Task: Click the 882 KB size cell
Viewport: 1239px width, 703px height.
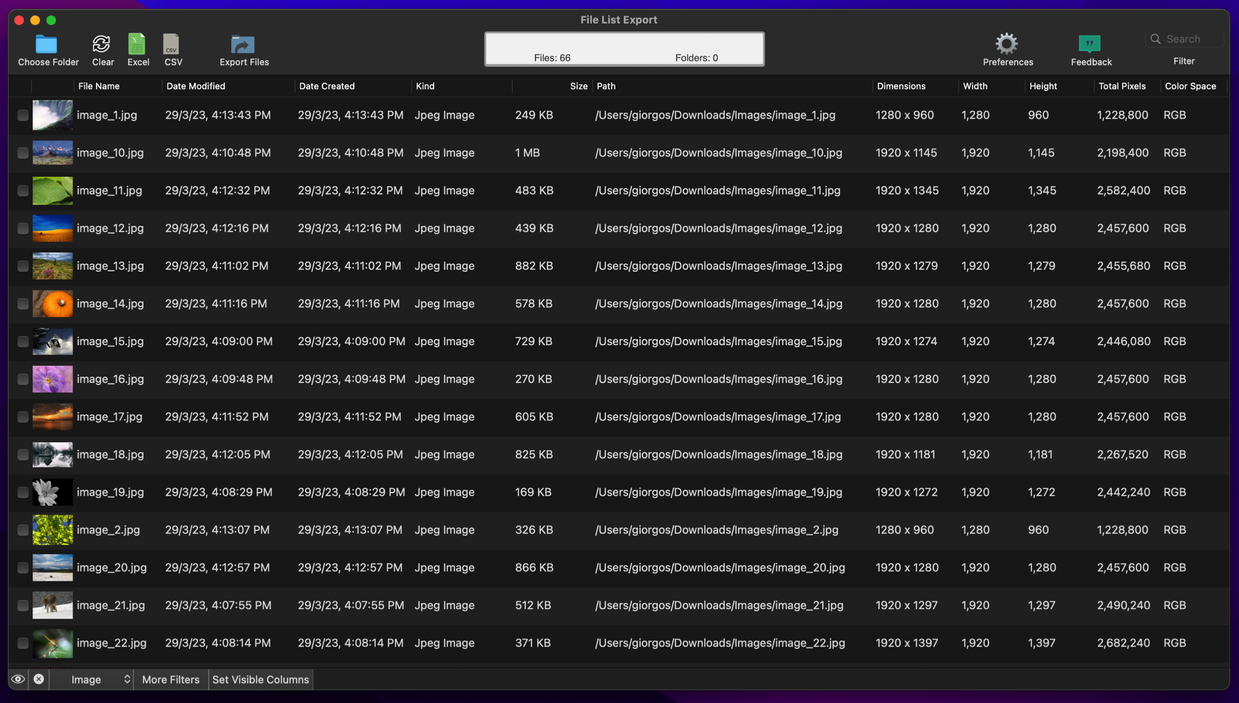Action: tap(534, 266)
